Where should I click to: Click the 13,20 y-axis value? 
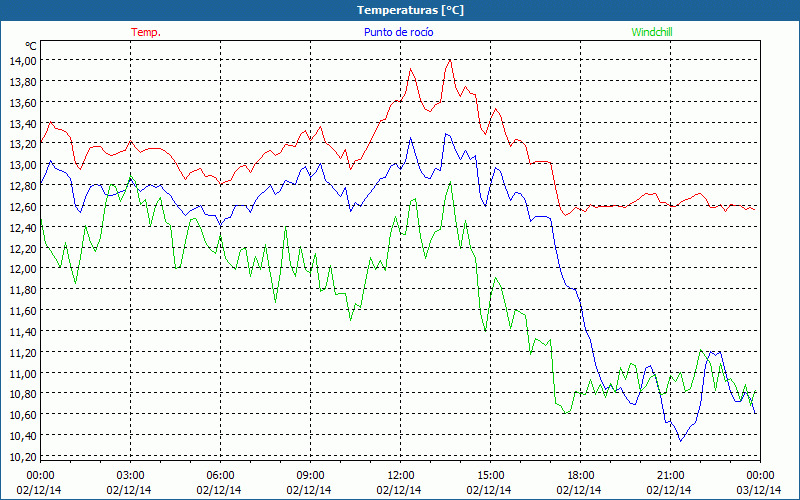pos(23,144)
